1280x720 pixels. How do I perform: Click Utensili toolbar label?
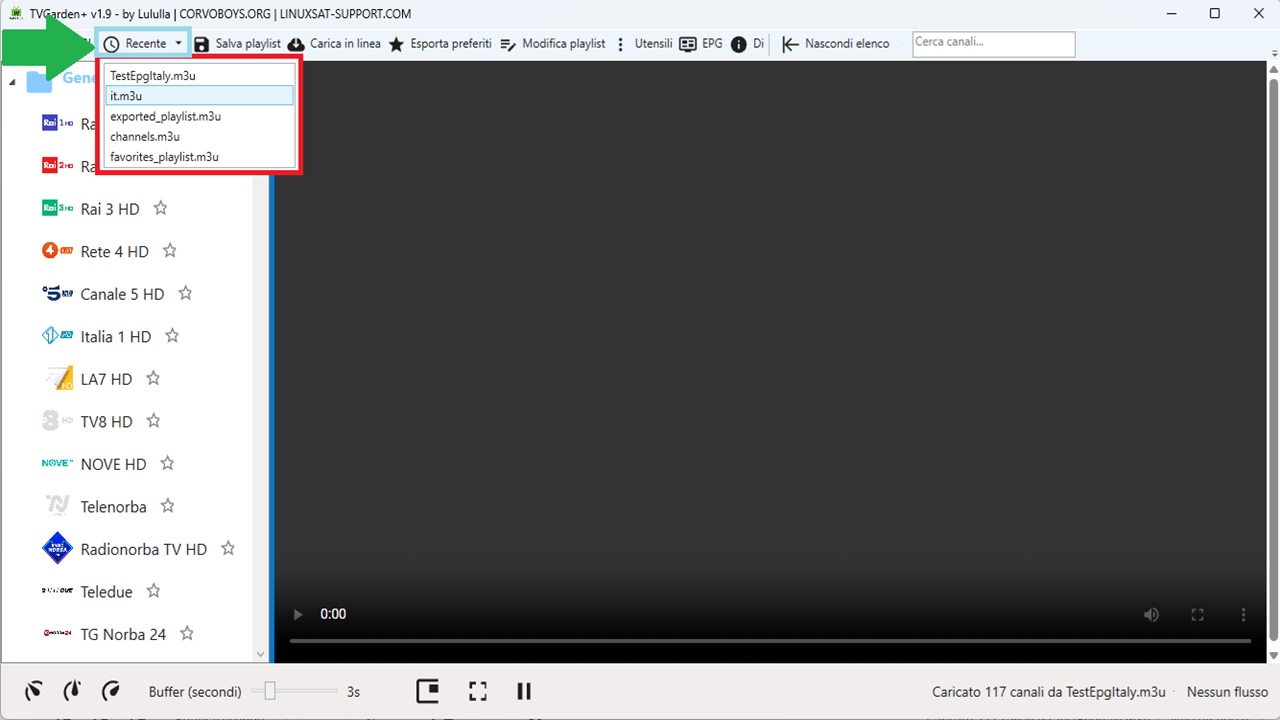tap(654, 44)
